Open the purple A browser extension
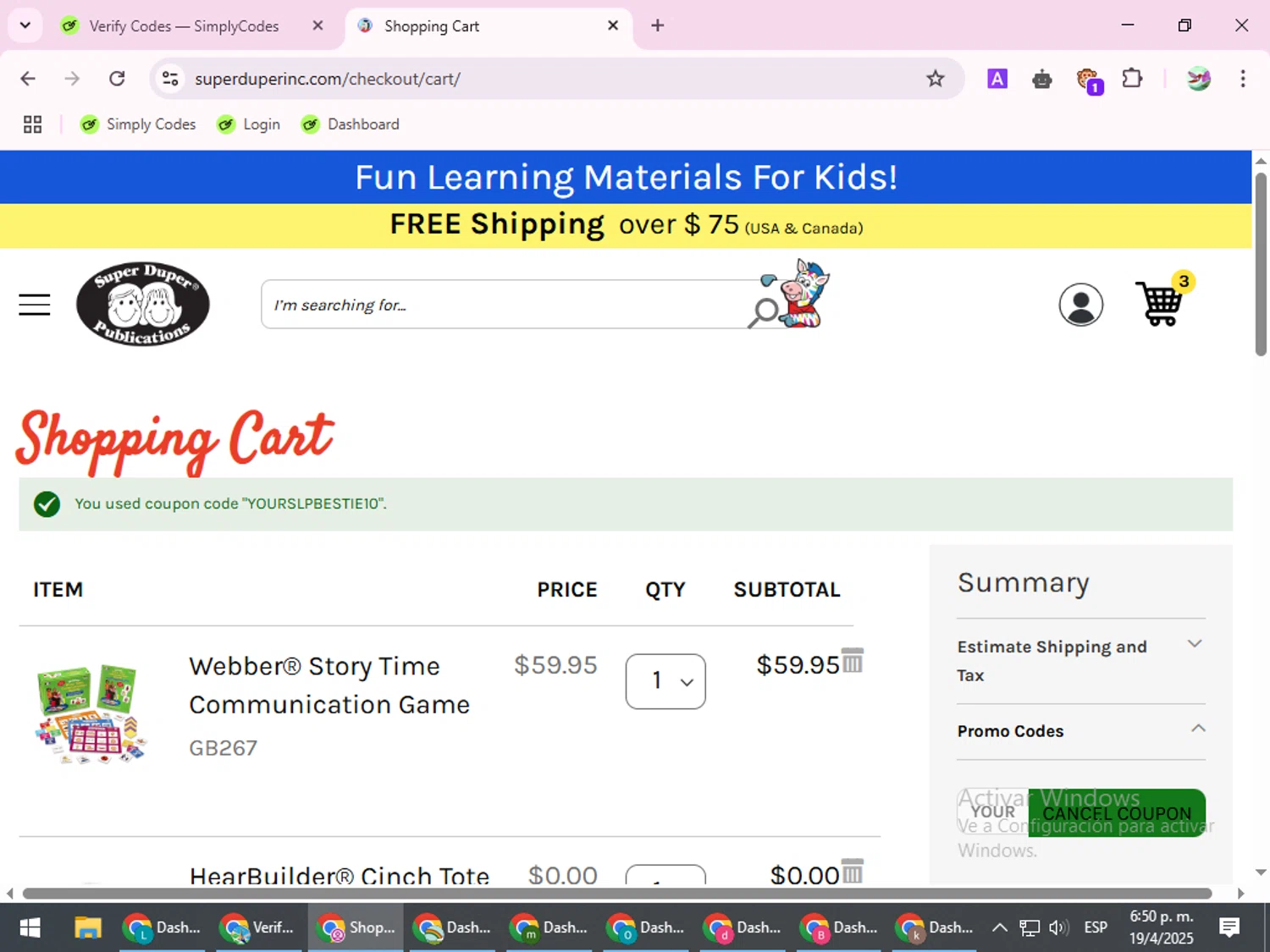Image resolution: width=1270 pixels, height=952 pixels. 997,79
